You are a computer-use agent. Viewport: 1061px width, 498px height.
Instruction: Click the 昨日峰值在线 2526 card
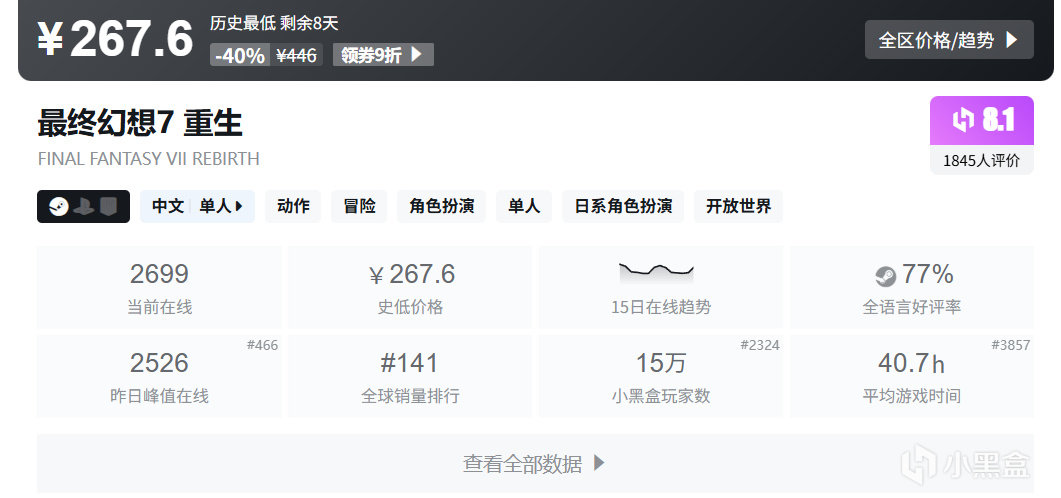click(x=159, y=376)
